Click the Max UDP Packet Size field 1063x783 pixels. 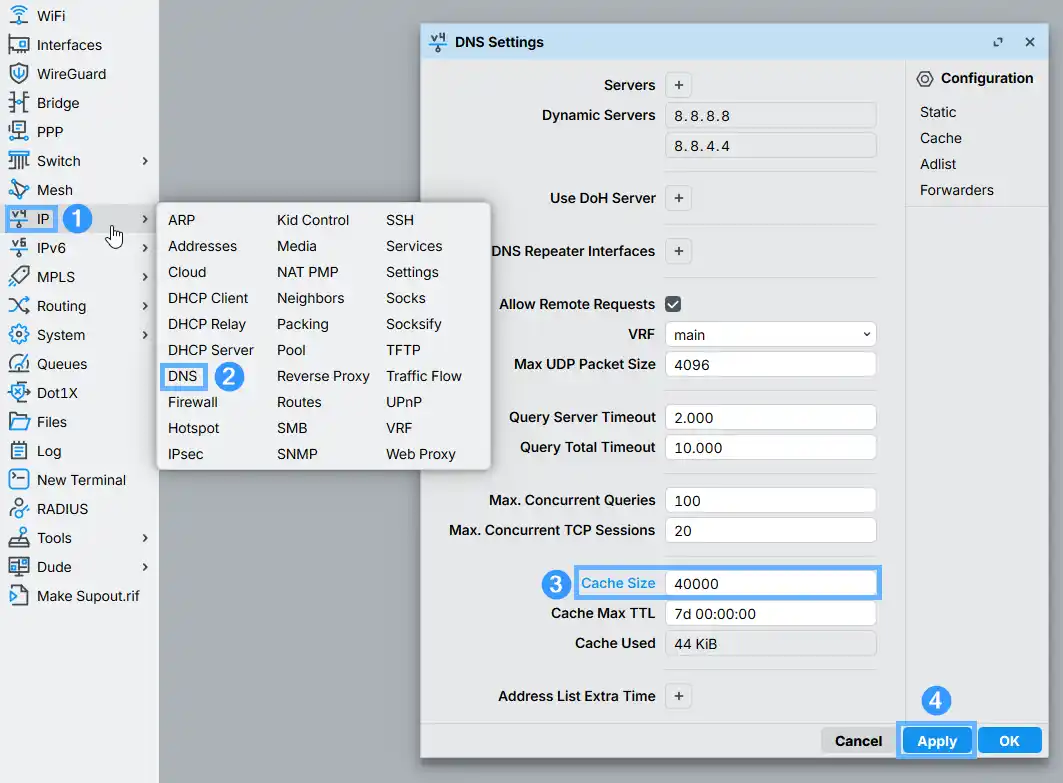click(771, 365)
